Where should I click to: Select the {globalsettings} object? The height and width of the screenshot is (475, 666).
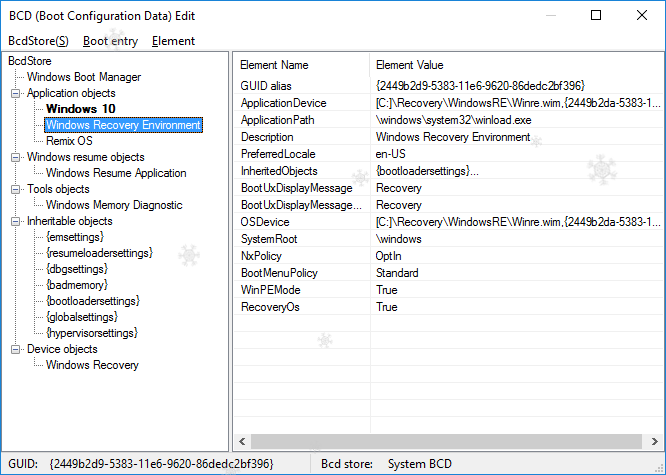coord(82,317)
